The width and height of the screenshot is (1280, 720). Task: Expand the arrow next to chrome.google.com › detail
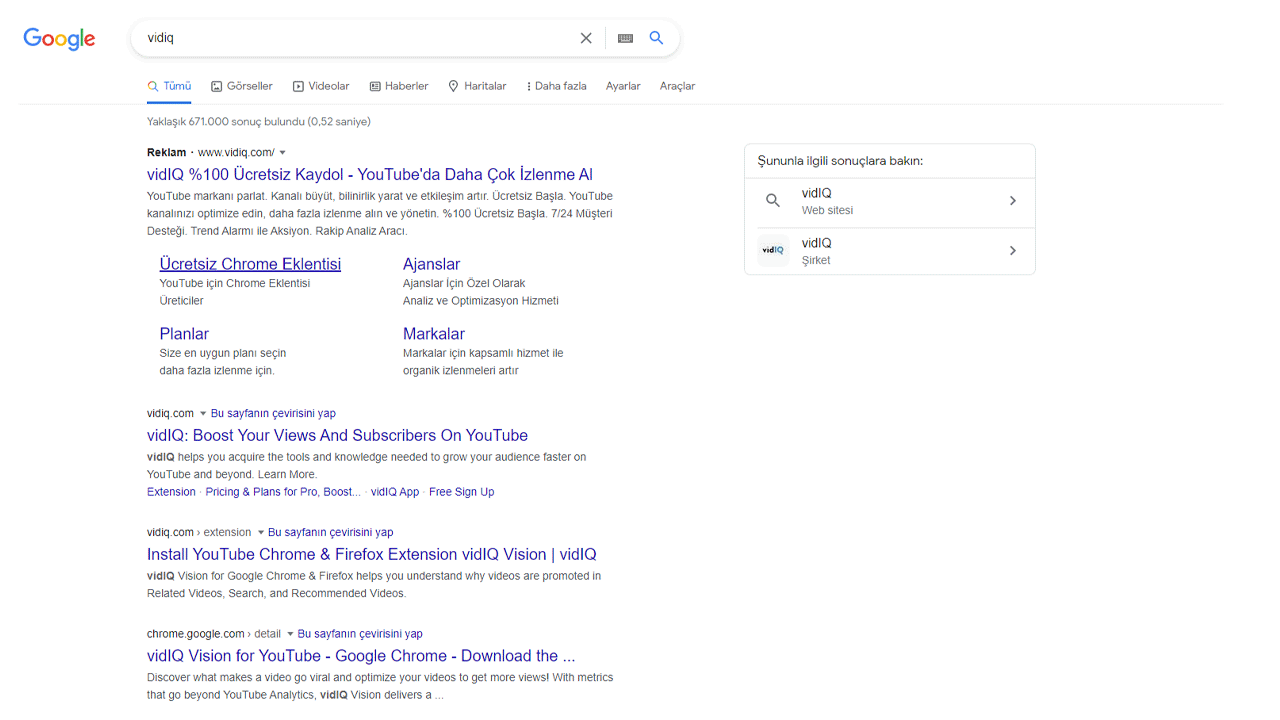tap(291, 634)
